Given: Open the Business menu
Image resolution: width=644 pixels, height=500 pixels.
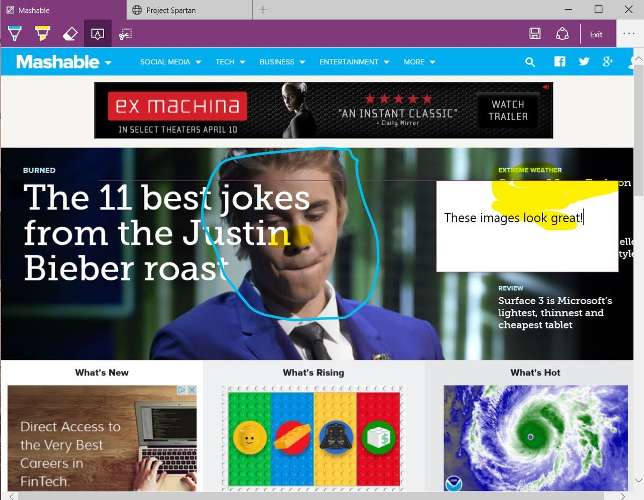Looking at the screenshot, I should tap(282, 62).
